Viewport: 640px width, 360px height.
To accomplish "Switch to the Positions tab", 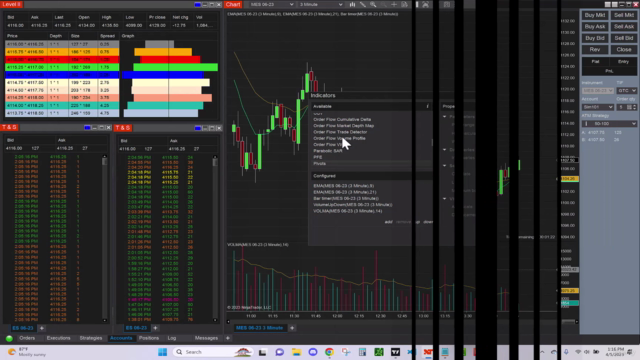I will 149,338.
